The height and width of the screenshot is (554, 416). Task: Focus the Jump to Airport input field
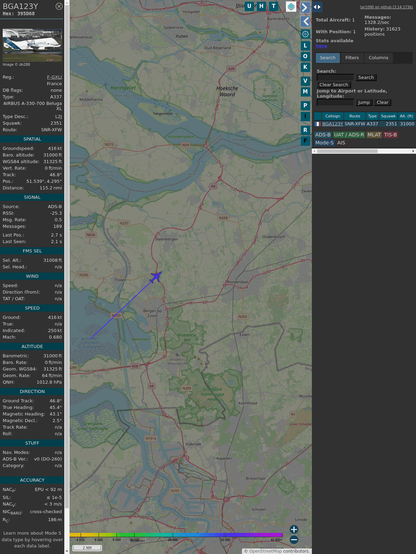pos(335,102)
